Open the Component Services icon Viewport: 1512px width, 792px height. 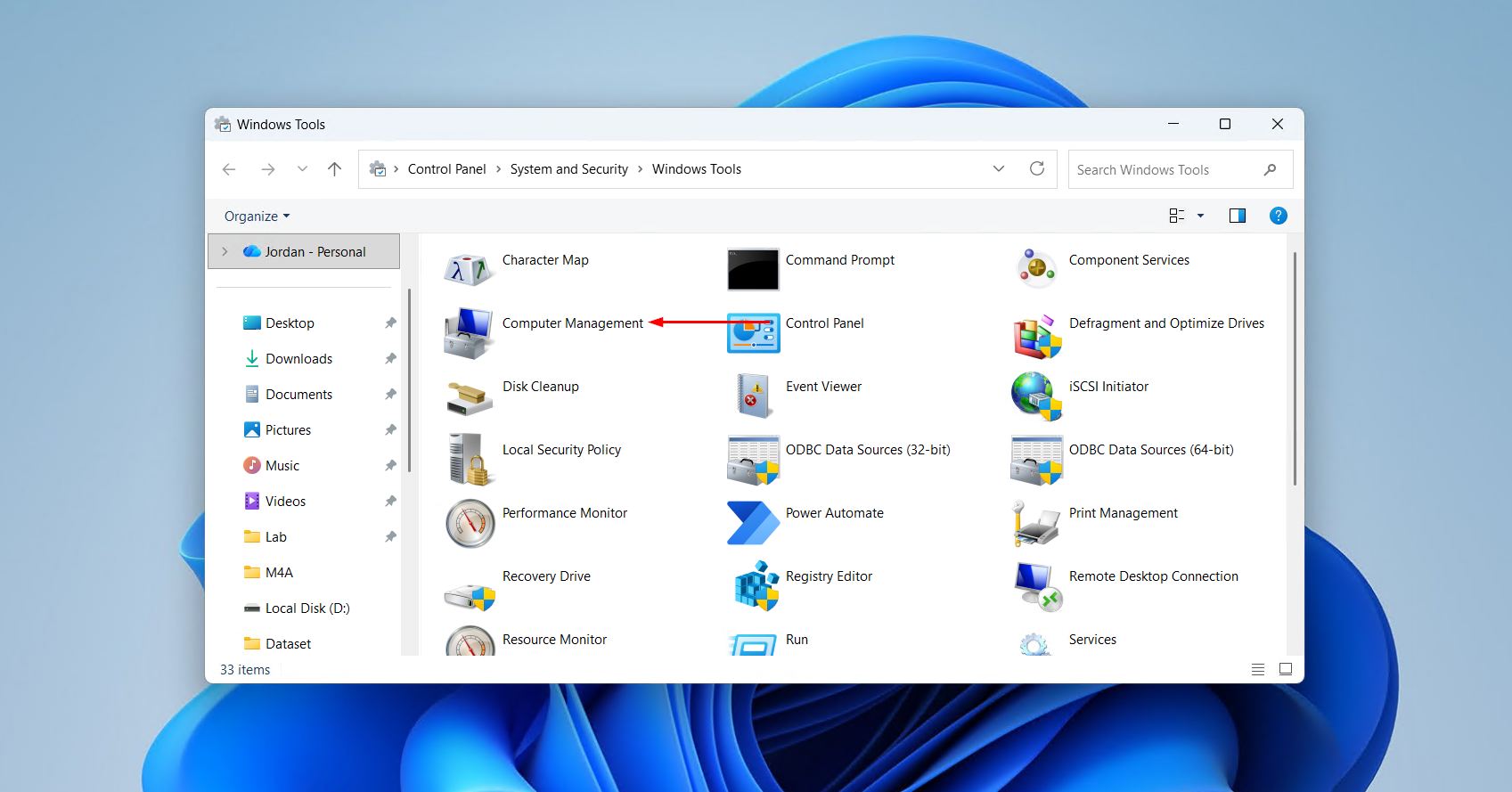tap(1036, 269)
